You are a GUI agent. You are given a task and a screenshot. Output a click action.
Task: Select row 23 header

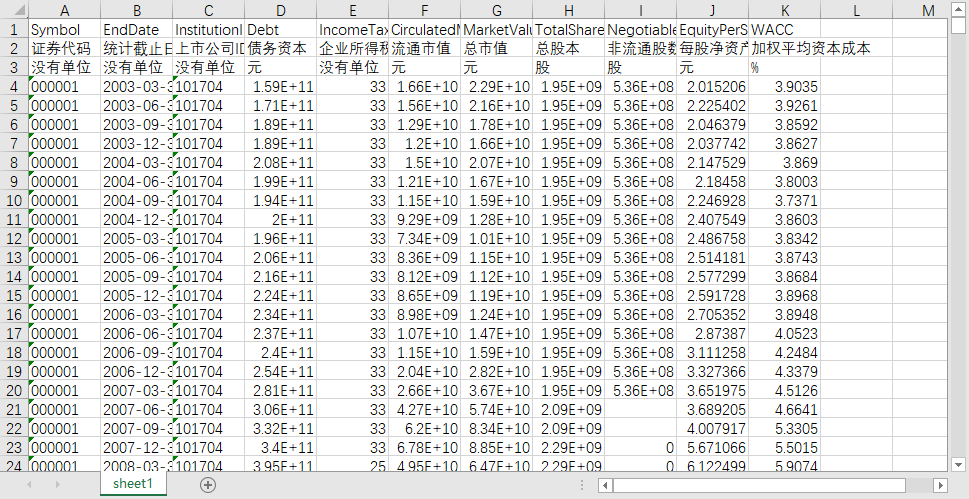14,447
